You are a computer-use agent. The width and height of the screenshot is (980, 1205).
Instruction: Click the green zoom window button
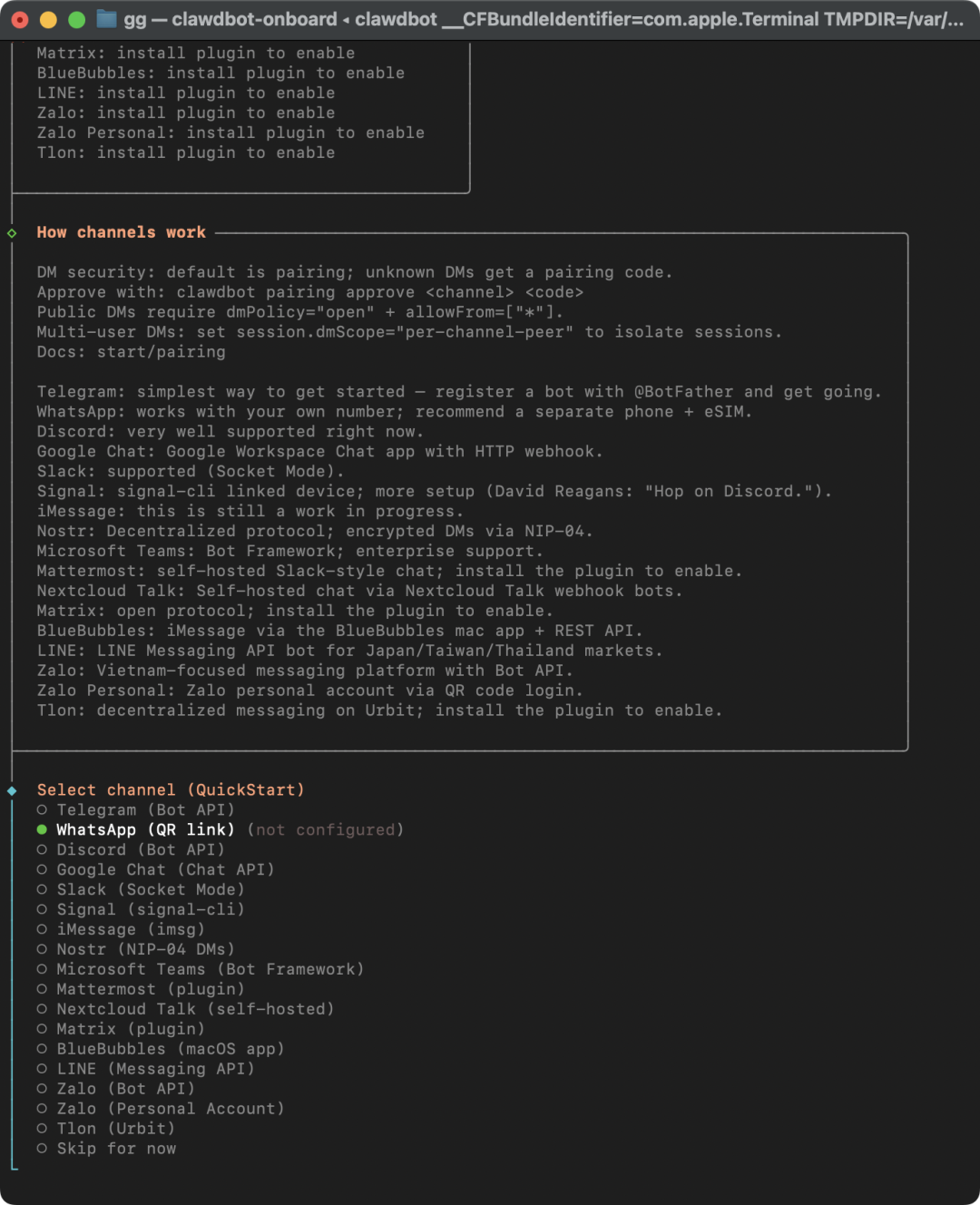point(77,19)
